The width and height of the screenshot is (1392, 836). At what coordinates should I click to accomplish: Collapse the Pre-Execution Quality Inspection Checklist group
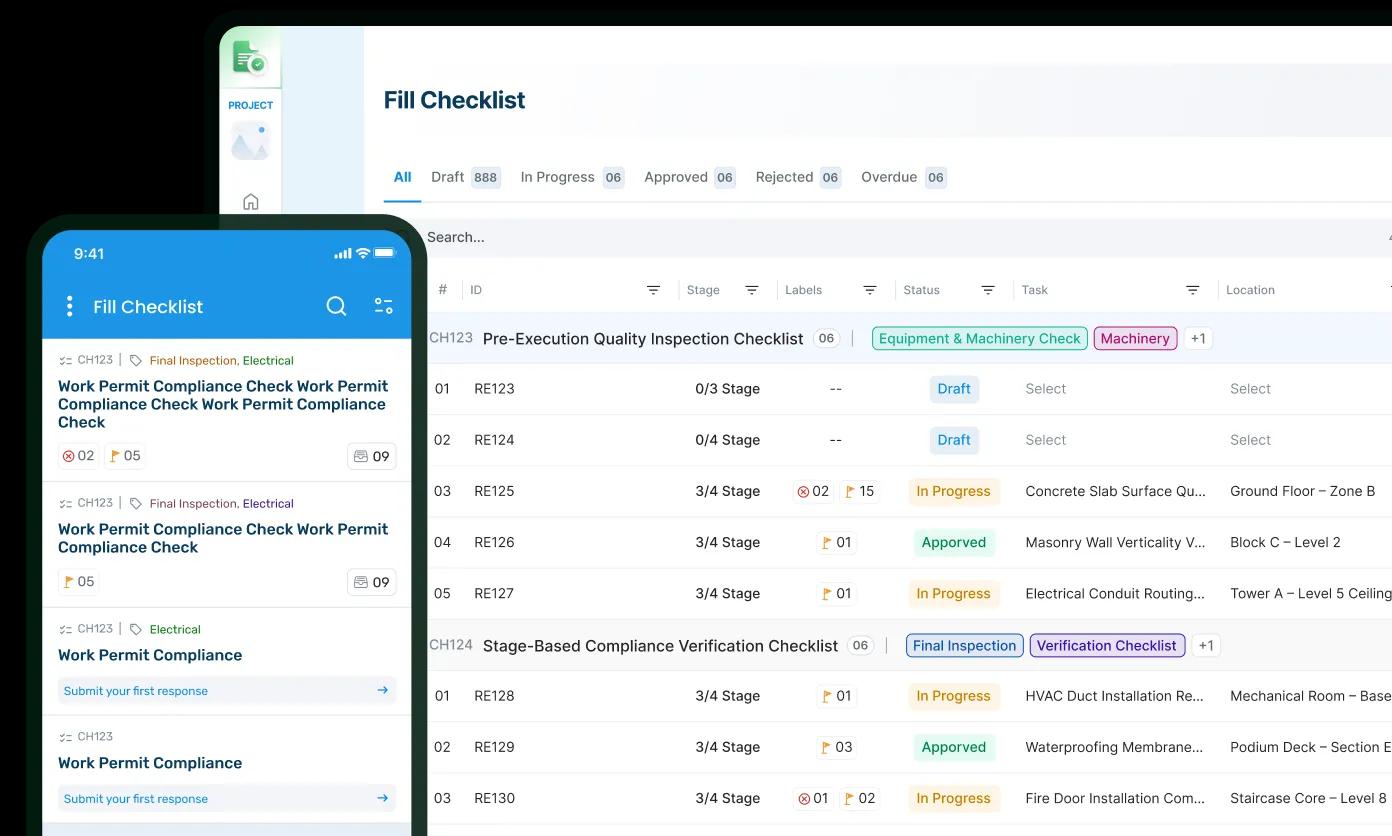click(643, 338)
